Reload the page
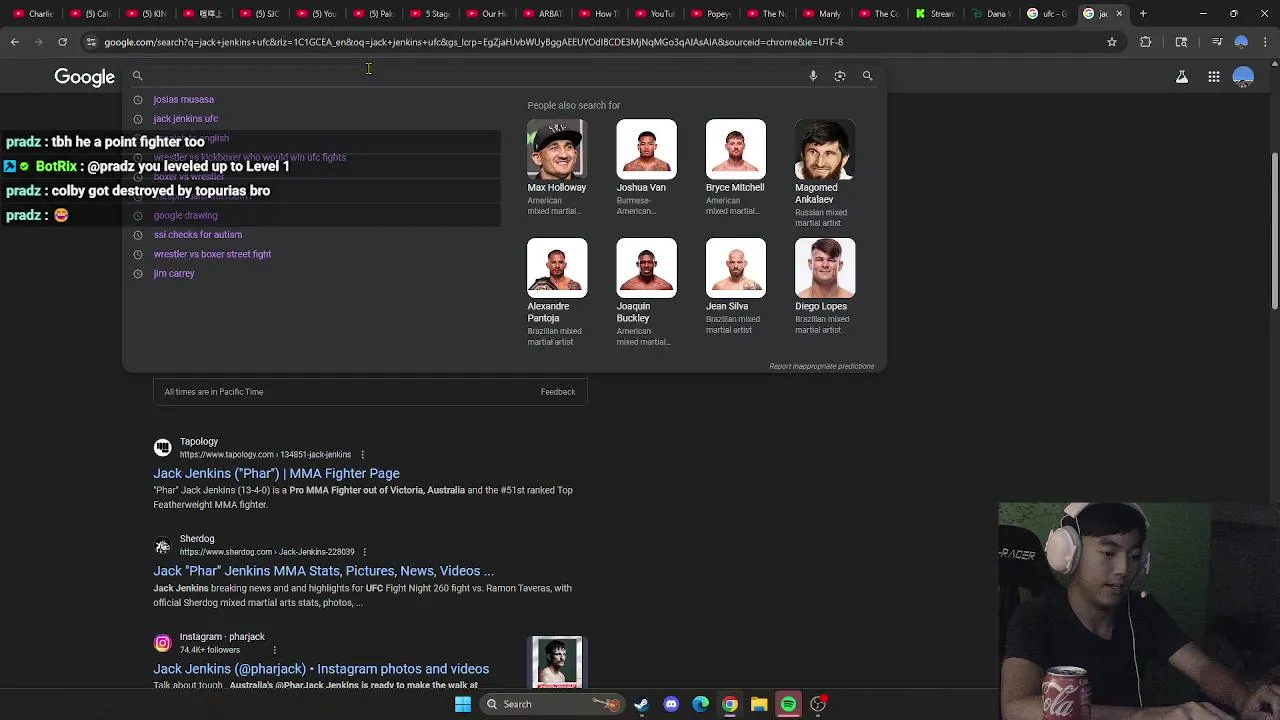The image size is (1280, 720). coord(62,42)
